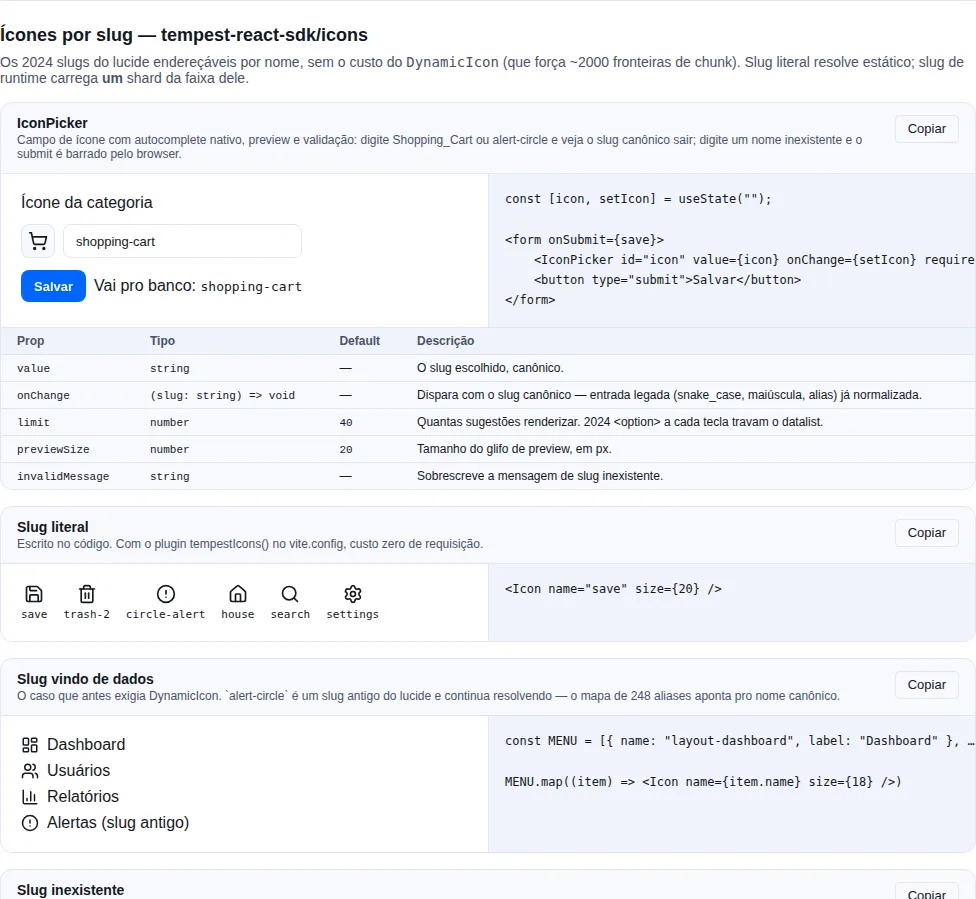Click the alert icon beside Alertas
The height and width of the screenshot is (899, 976).
point(30,823)
